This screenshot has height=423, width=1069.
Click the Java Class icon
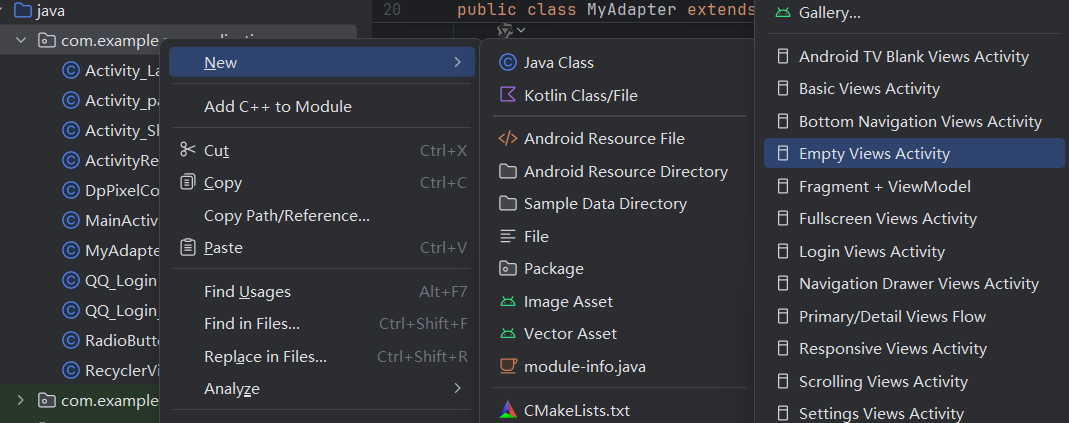pos(507,63)
